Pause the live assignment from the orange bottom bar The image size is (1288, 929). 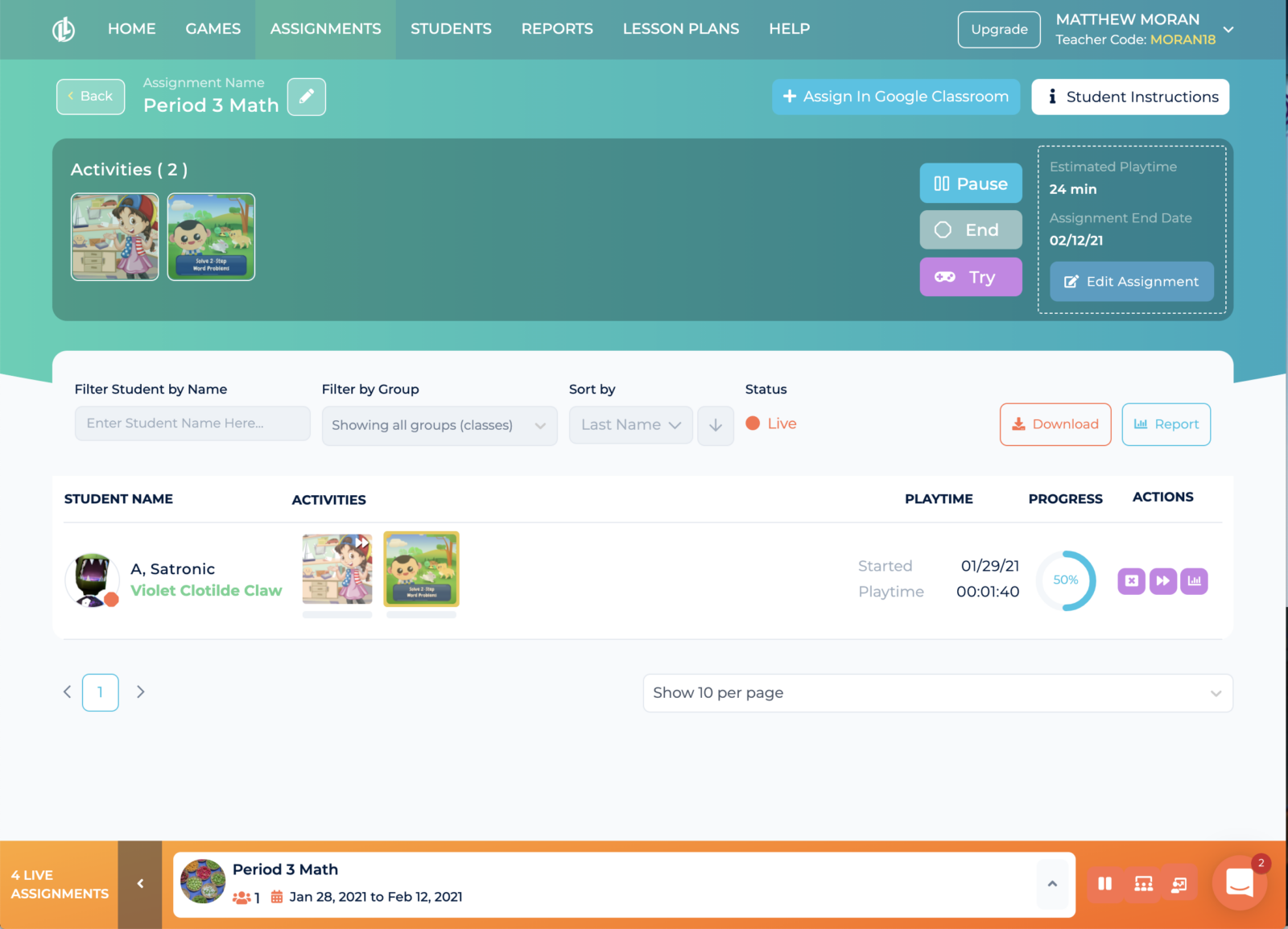(1105, 883)
